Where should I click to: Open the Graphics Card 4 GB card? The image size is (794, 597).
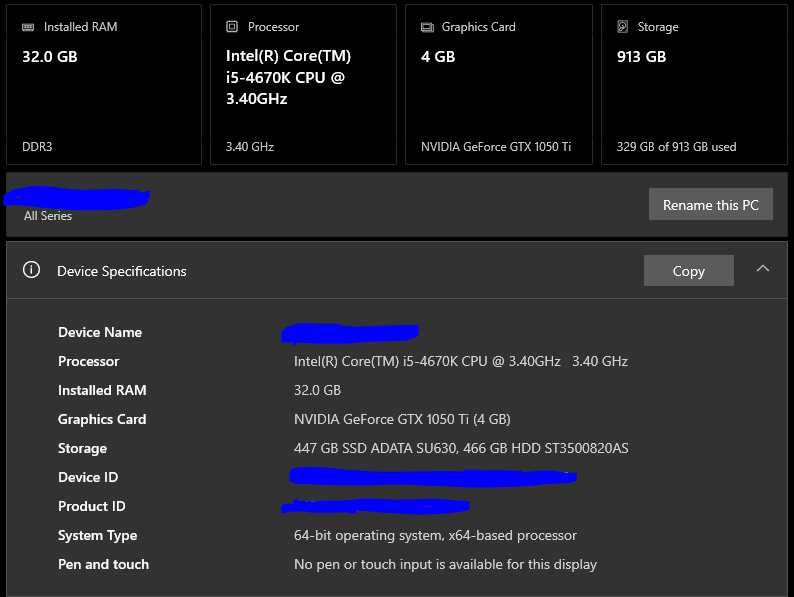tap(499, 85)
